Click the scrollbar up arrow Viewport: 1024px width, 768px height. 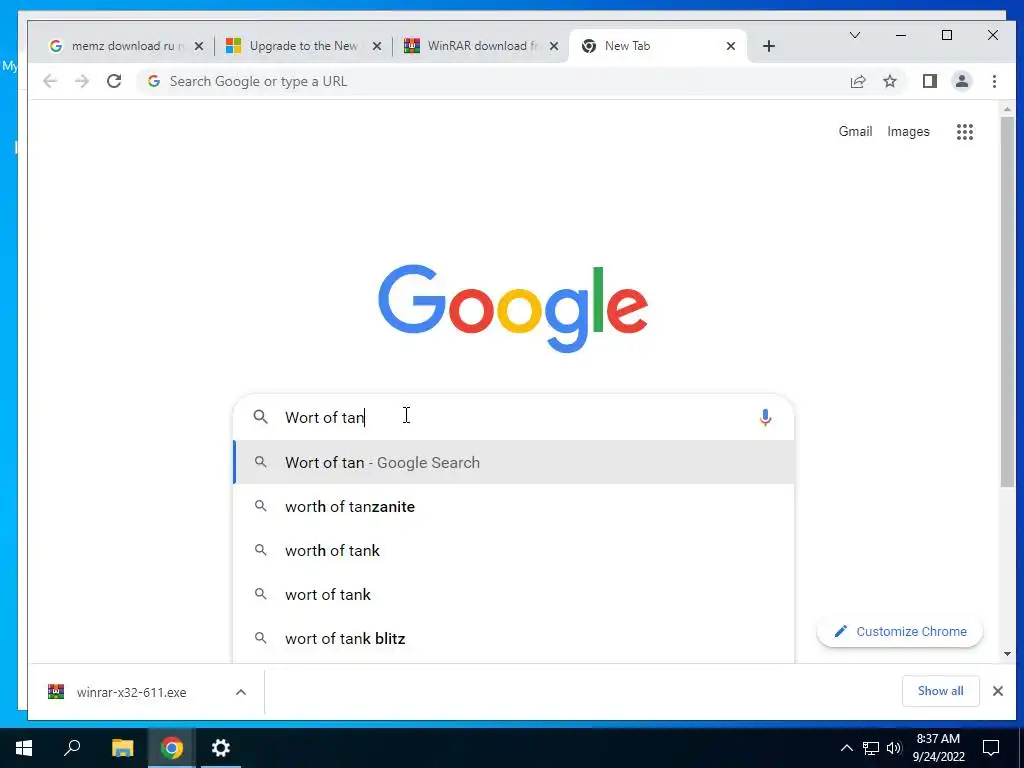pos(1007,109)
